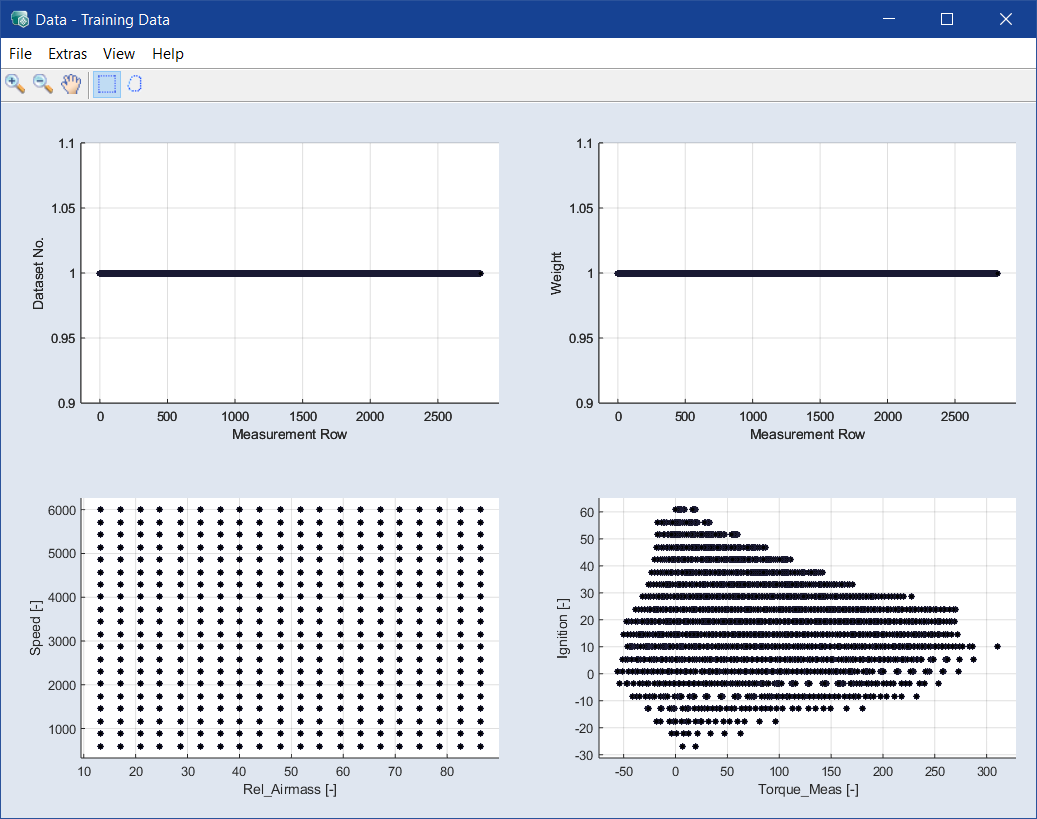1037x819 pixels.
Task: Click inside the Dataset No. plot
Action: (x=290, y=220)
